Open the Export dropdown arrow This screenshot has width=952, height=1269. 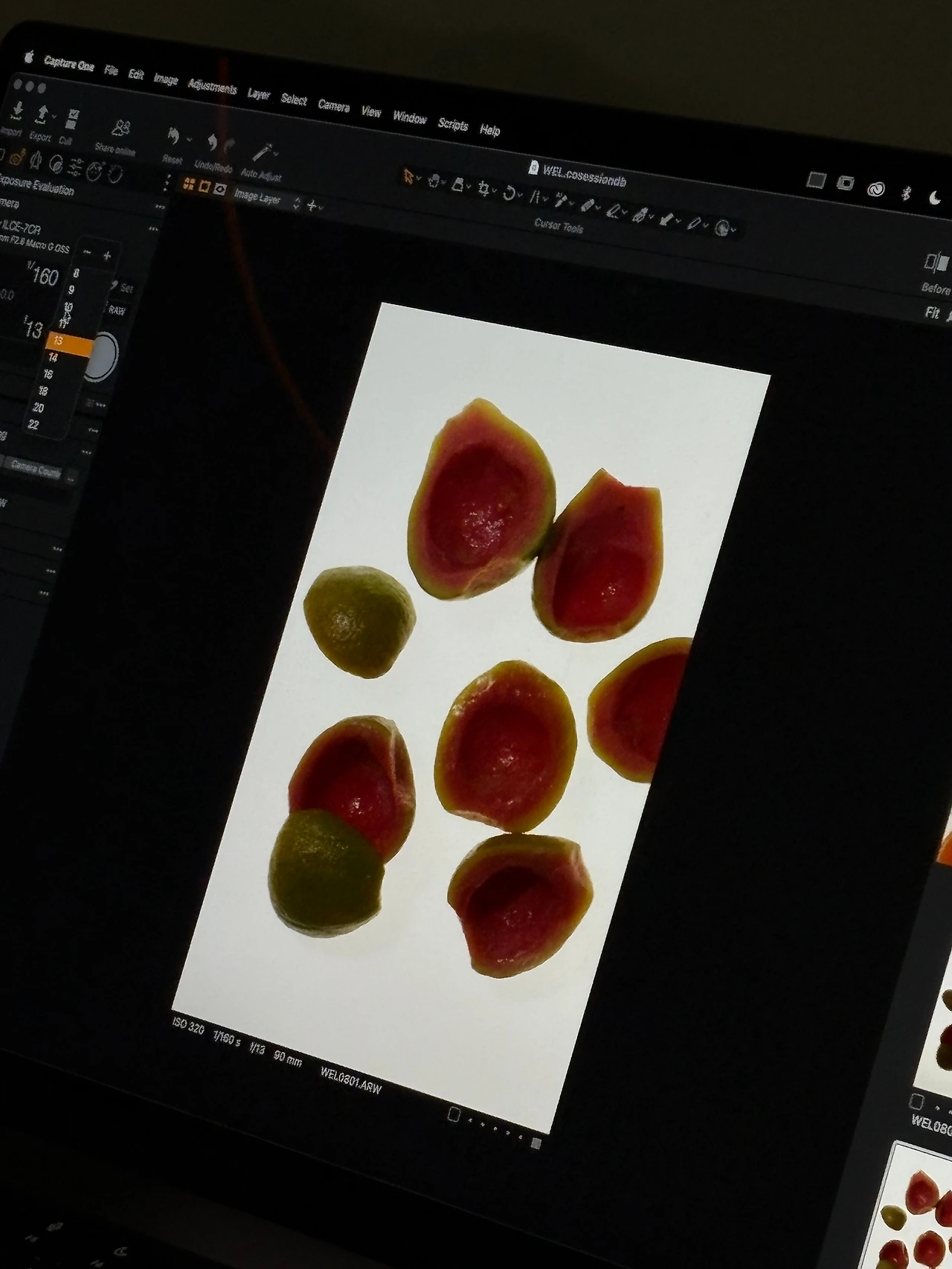[x=54, y=117]
